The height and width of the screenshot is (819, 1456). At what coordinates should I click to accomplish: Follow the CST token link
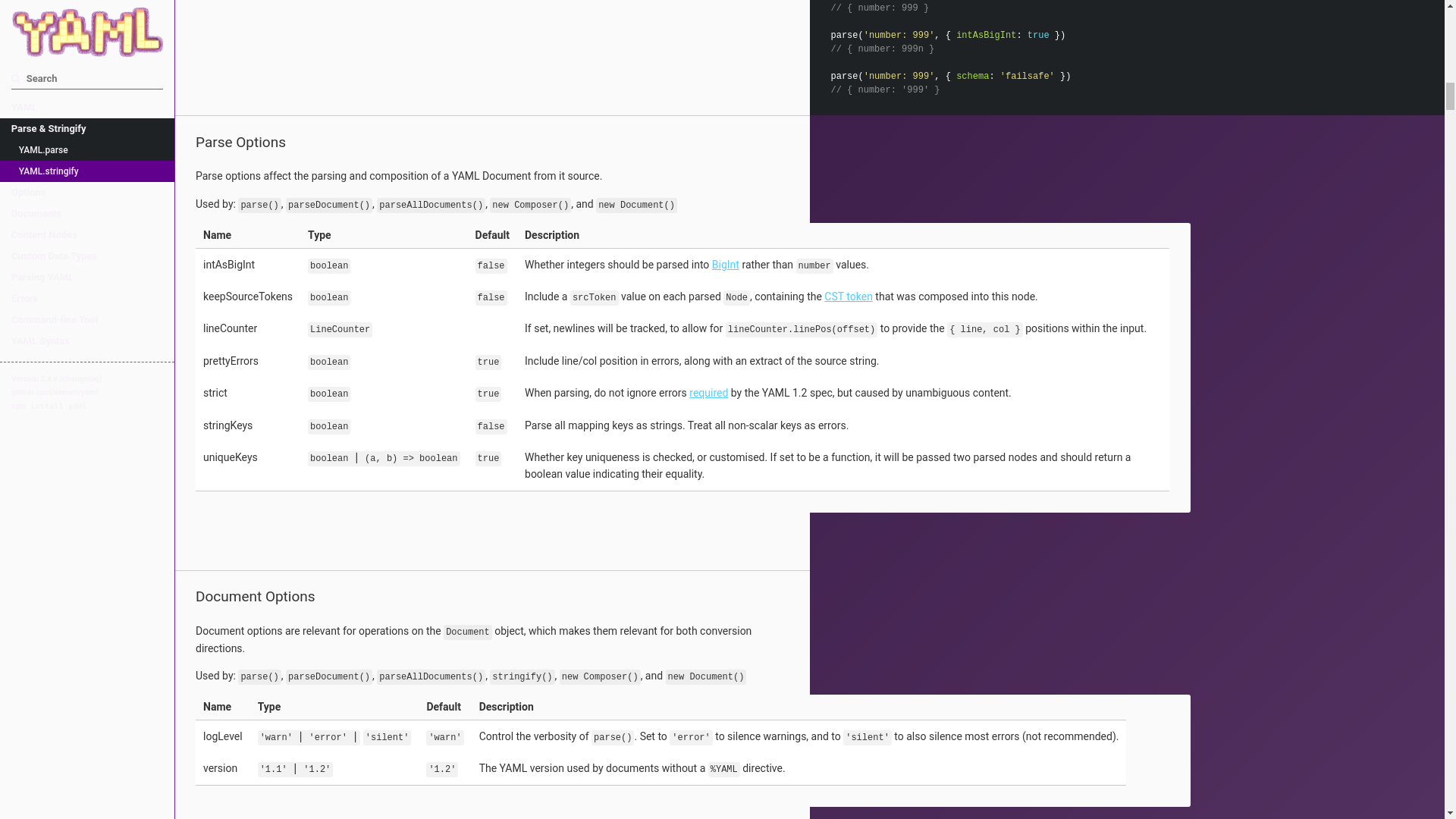tap(848, 297)
